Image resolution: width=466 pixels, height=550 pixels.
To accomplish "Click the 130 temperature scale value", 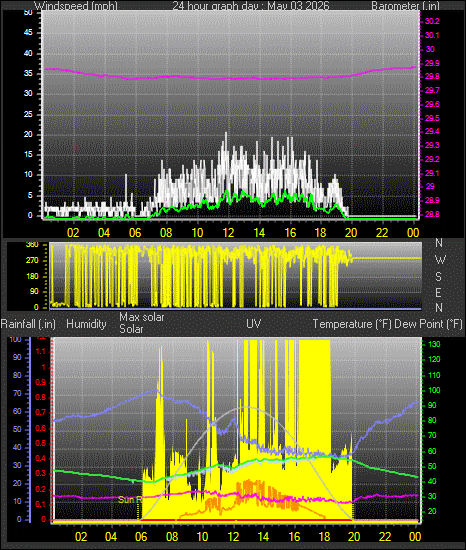I will [x=434, y=344].
